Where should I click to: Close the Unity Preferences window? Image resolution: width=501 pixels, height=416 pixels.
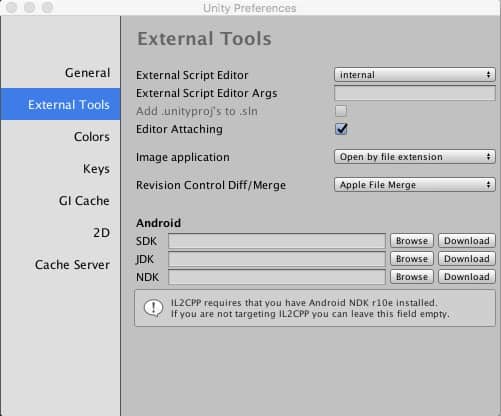pyautogui.click(x=11, y=7)
